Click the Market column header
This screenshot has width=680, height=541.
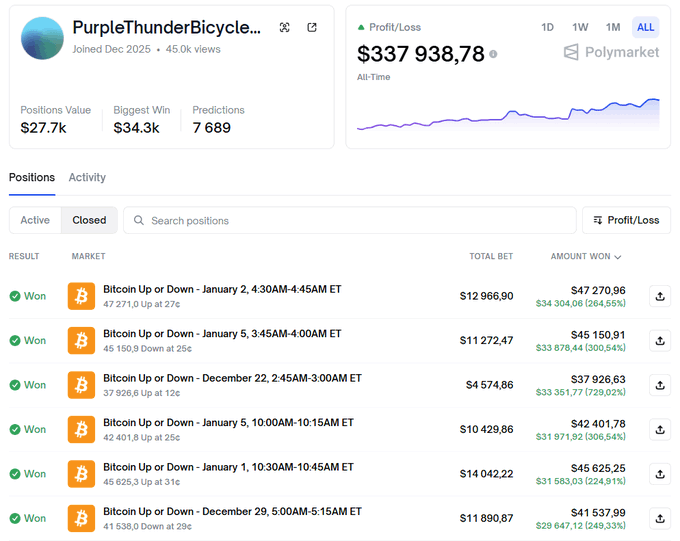tap(88, 256)
